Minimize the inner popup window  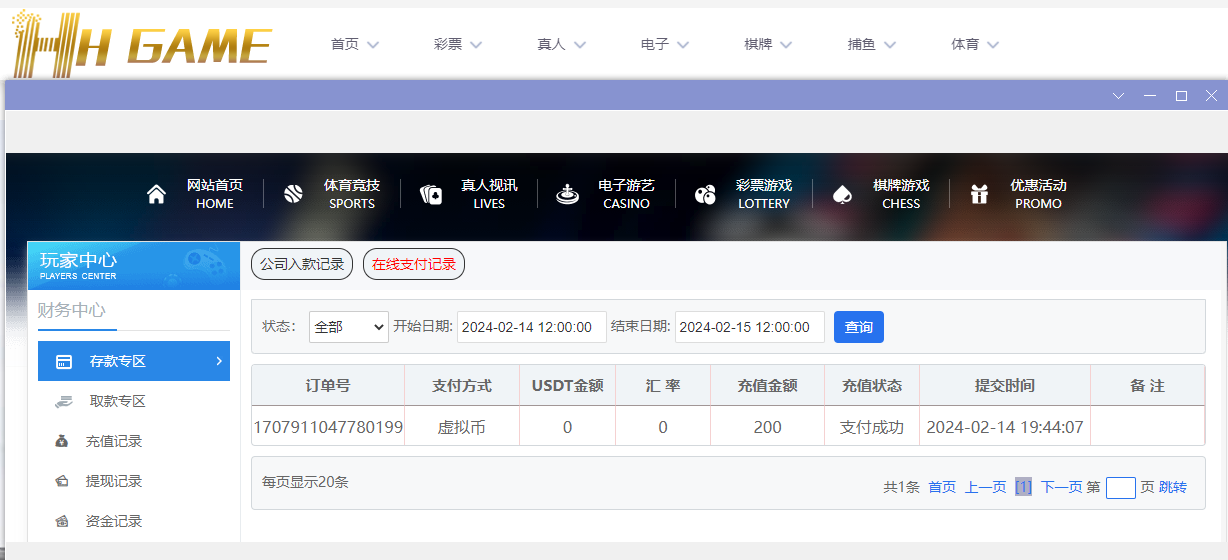click(x=1150, y=96)
